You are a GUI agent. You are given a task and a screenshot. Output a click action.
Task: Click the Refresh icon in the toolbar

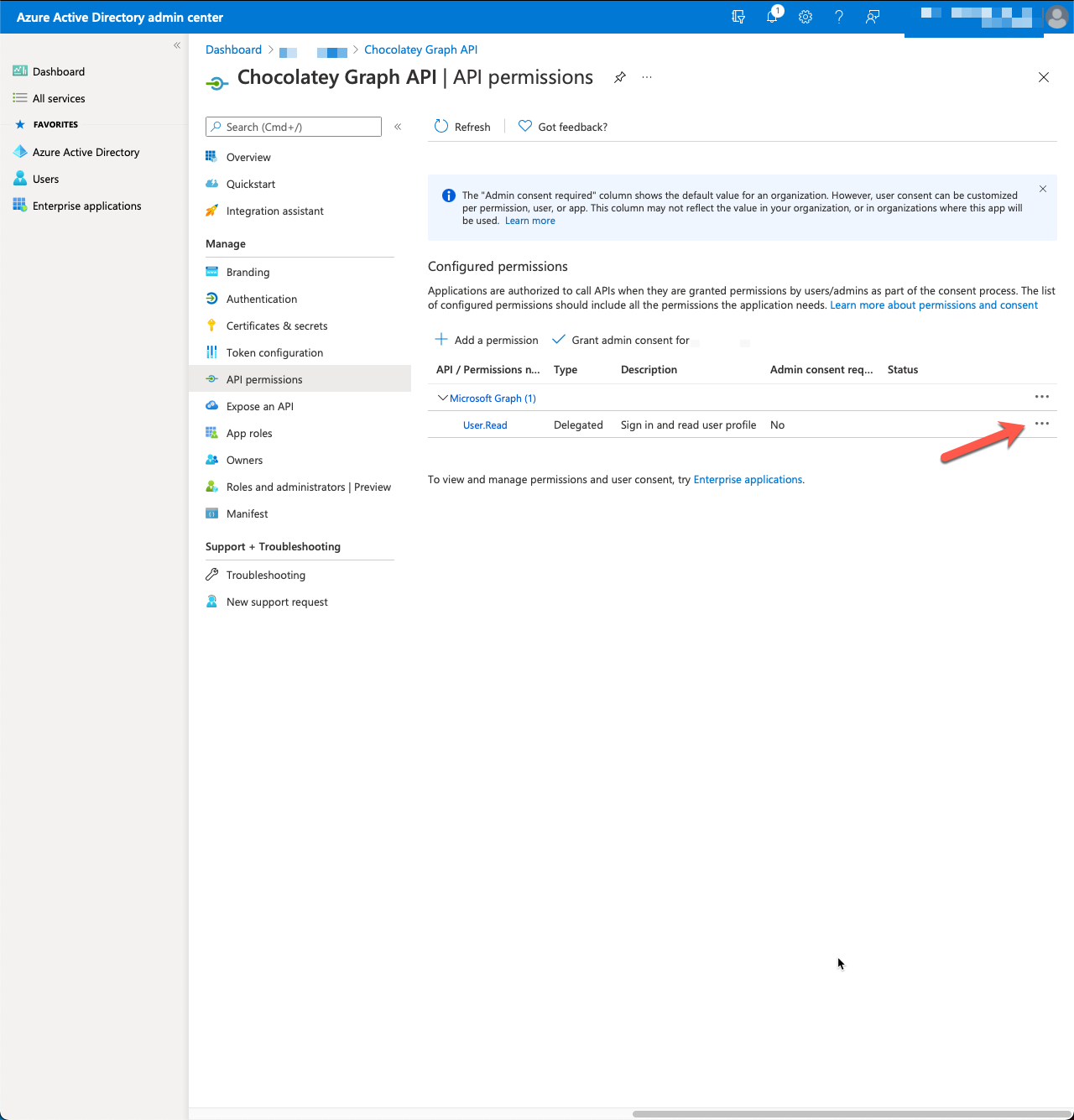[x=441, y=127]
